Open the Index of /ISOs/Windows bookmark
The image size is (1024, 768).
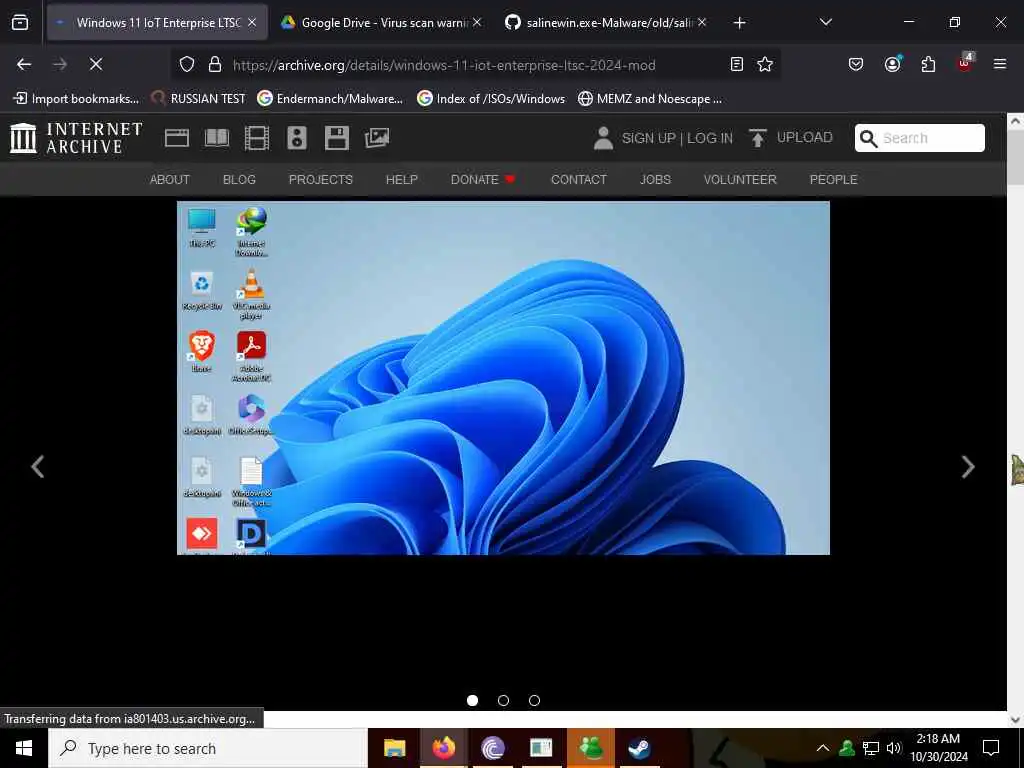[491, 99]
